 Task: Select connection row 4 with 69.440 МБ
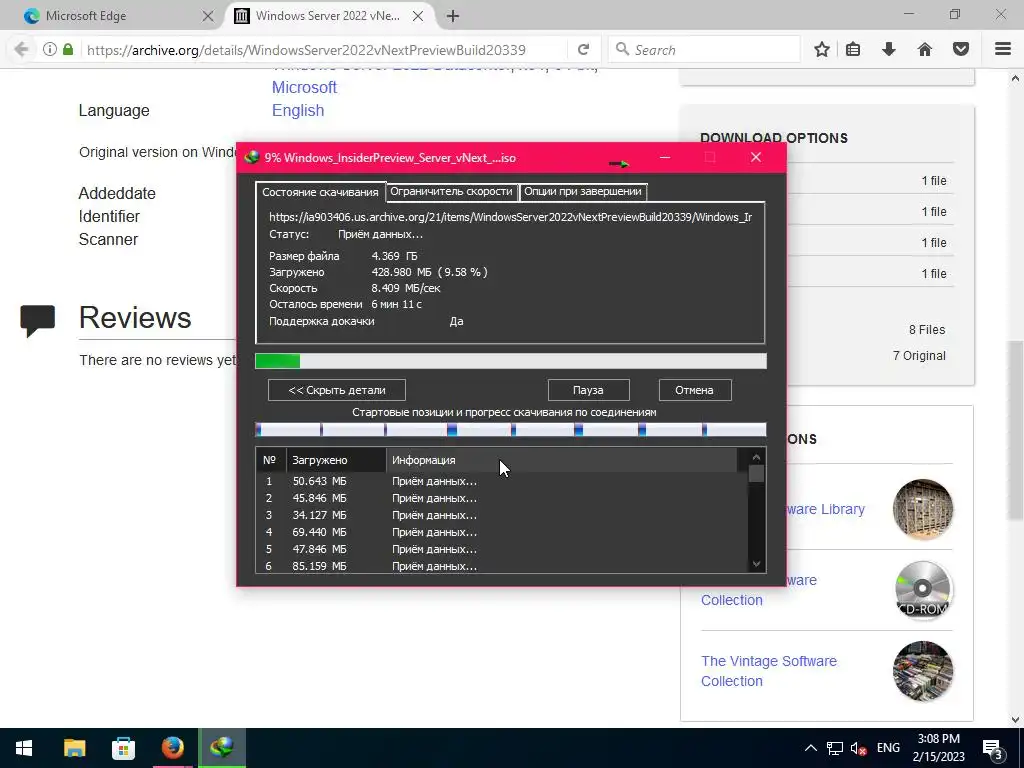point(502,532)
